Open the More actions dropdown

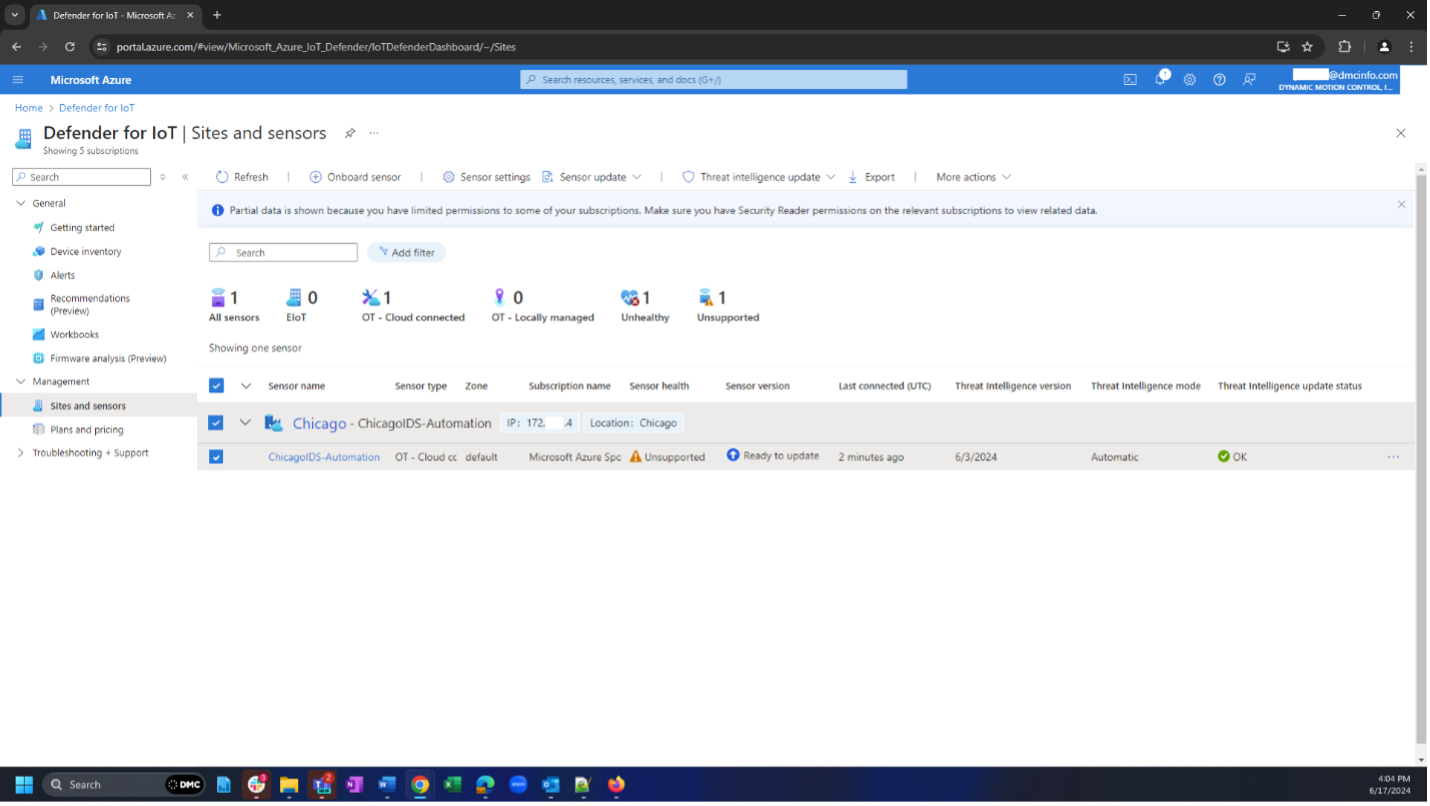(x=973, y=177)
